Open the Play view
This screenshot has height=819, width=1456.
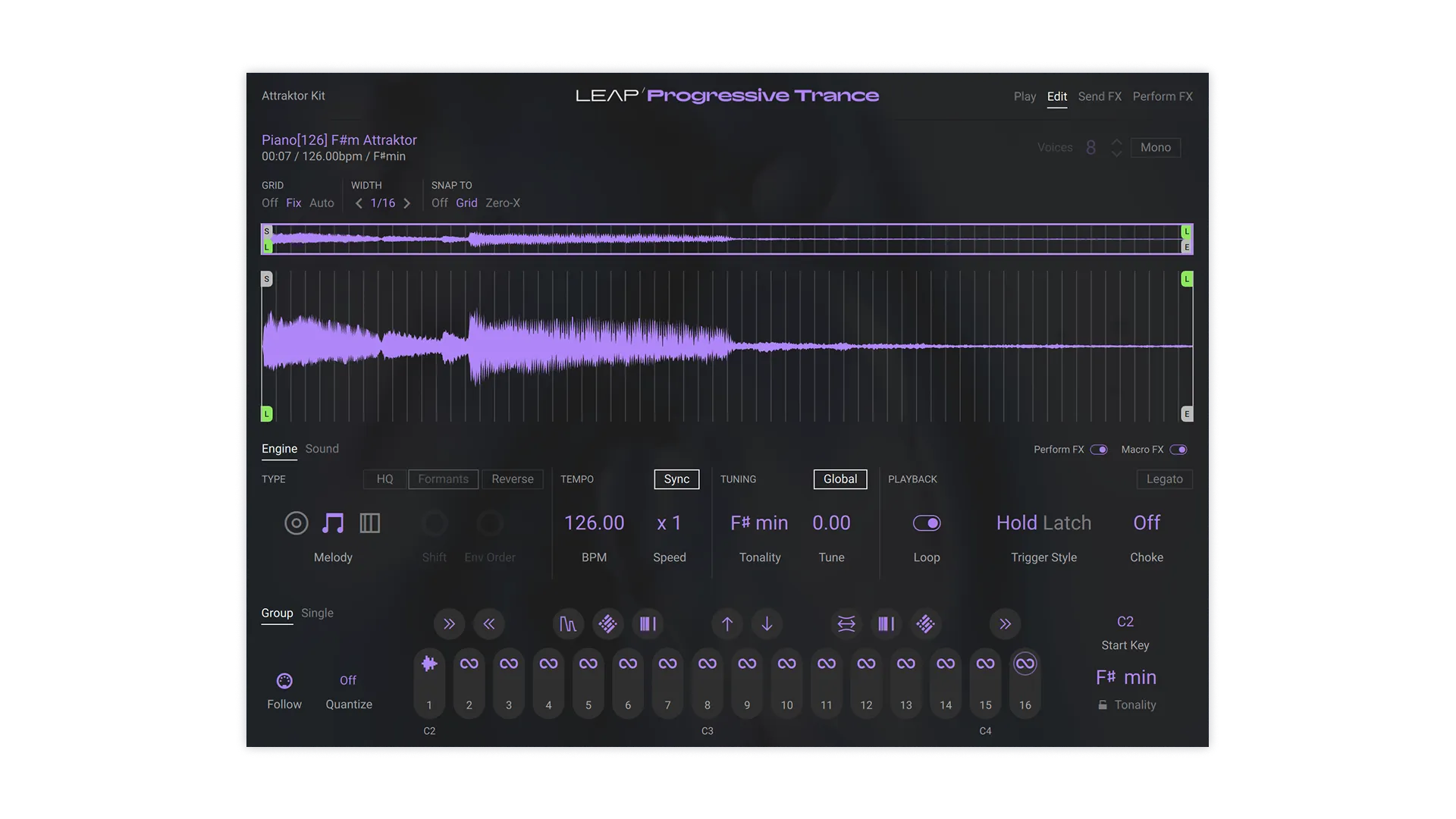(x=1025, y=96)
